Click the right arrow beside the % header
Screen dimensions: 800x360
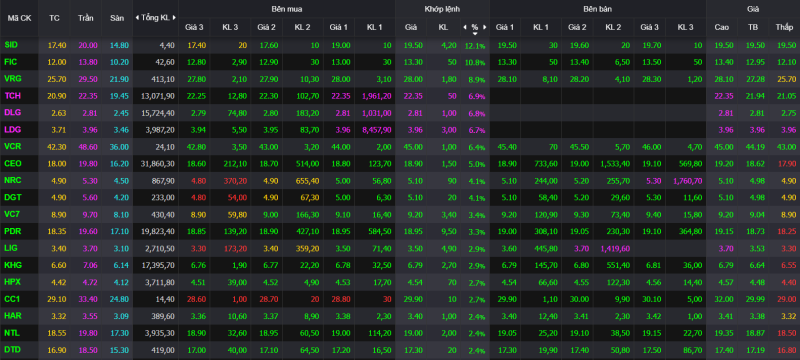(485, 27)
